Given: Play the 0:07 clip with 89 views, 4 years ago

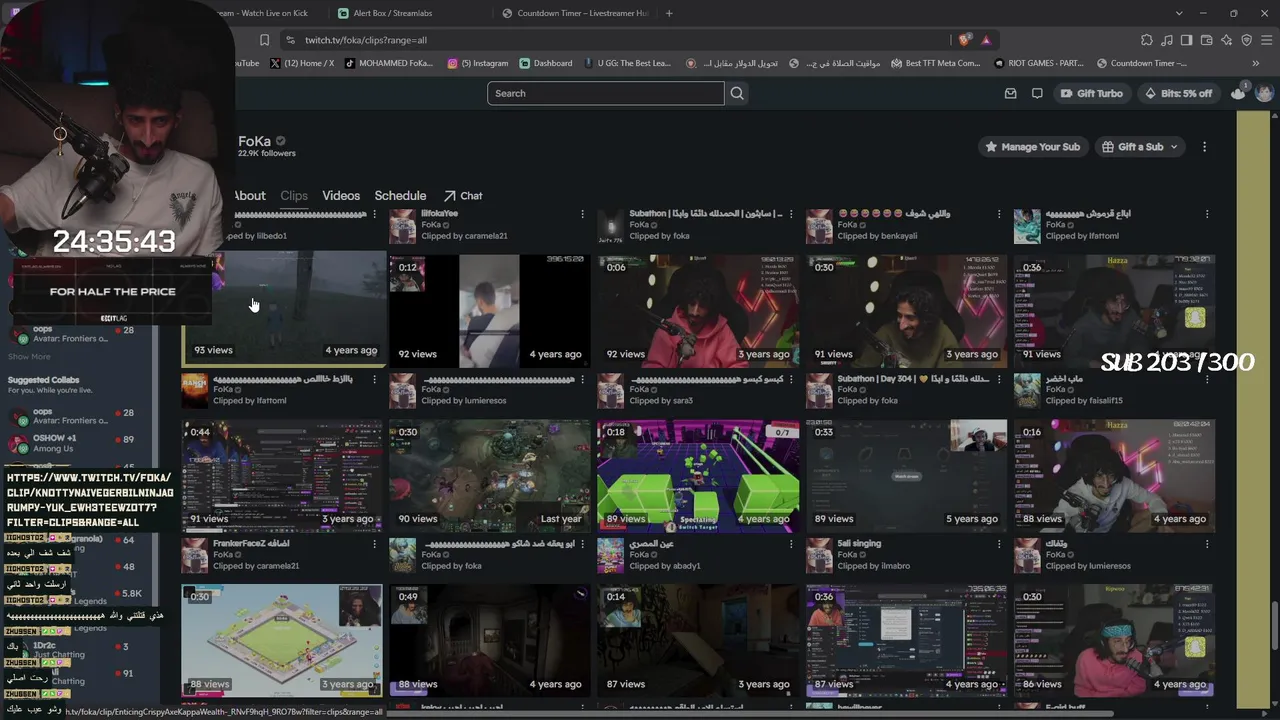Looking at the screenshot, I should (698, 476).
